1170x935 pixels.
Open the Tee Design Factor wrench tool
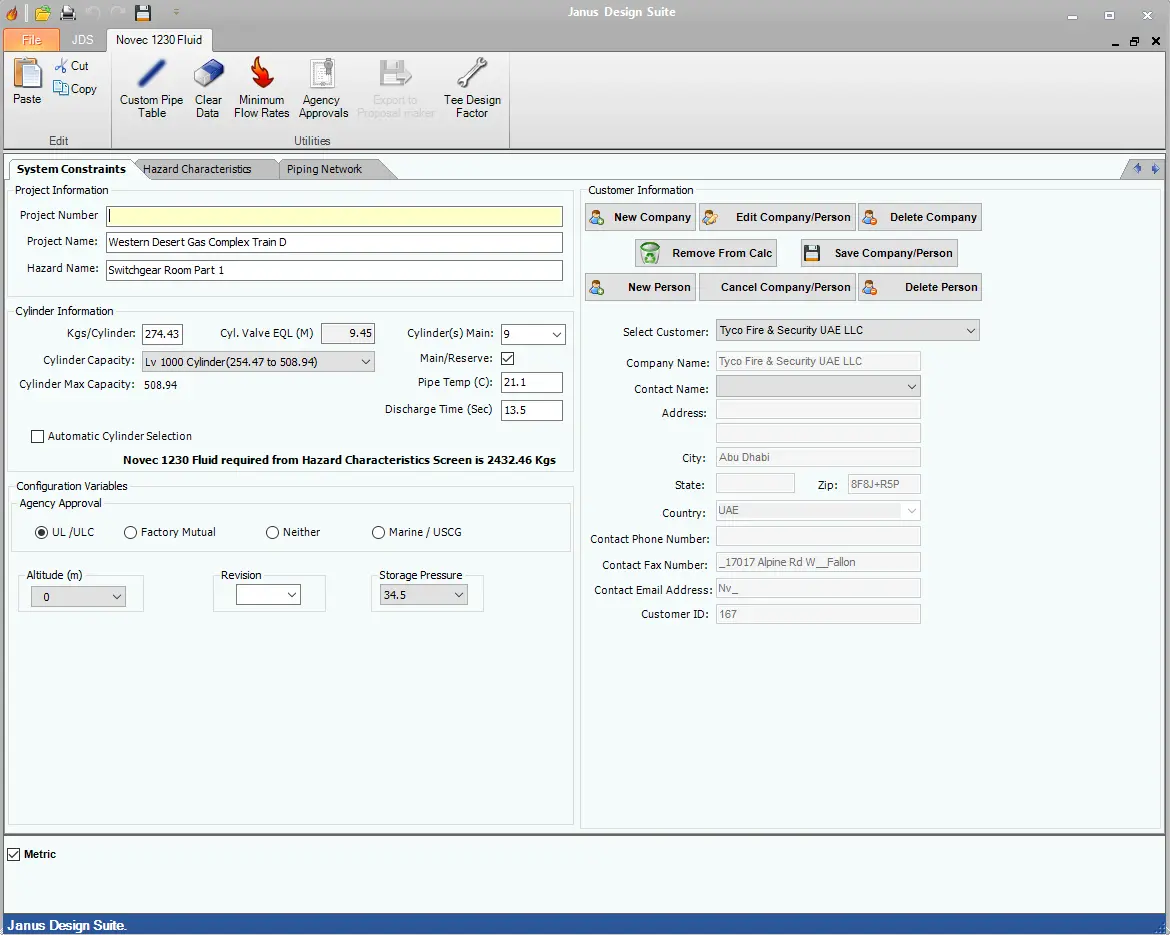pyautogui.click(x=472, y=88)
